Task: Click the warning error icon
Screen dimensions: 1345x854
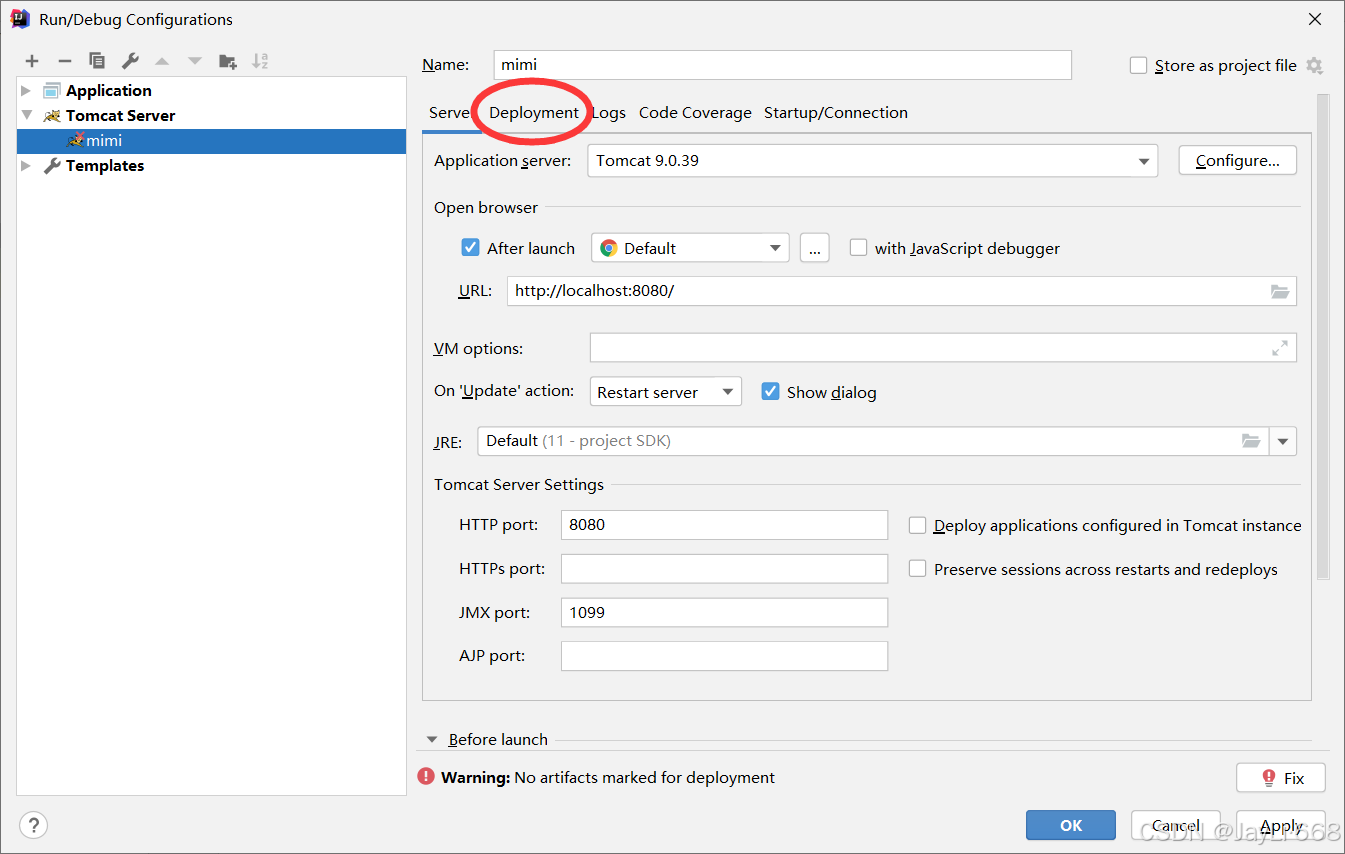Action: point(426,777)
